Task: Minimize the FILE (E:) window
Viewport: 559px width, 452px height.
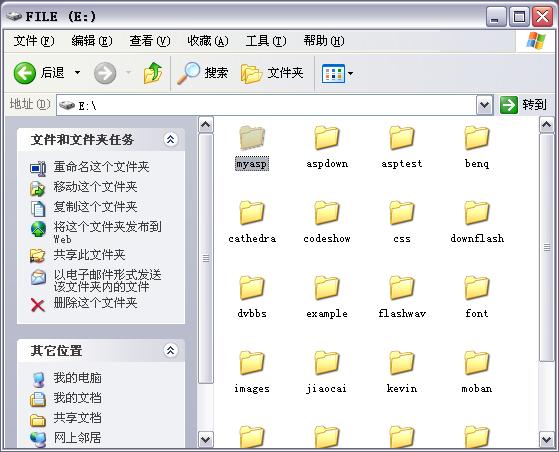Action: [496, 17]
